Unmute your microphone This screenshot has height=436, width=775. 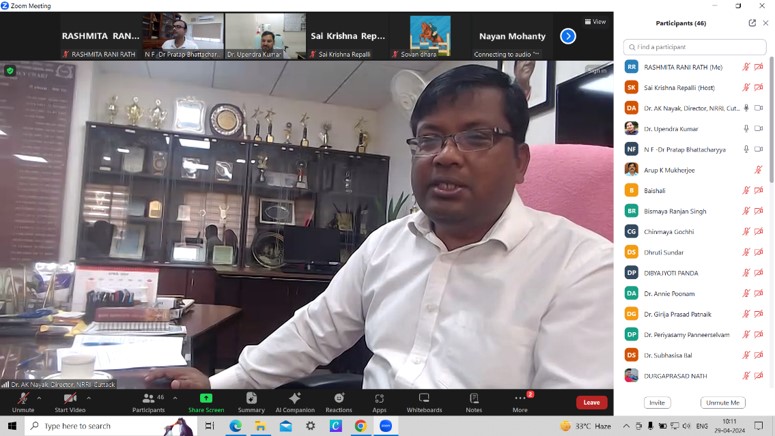click(x=22, y=401)
